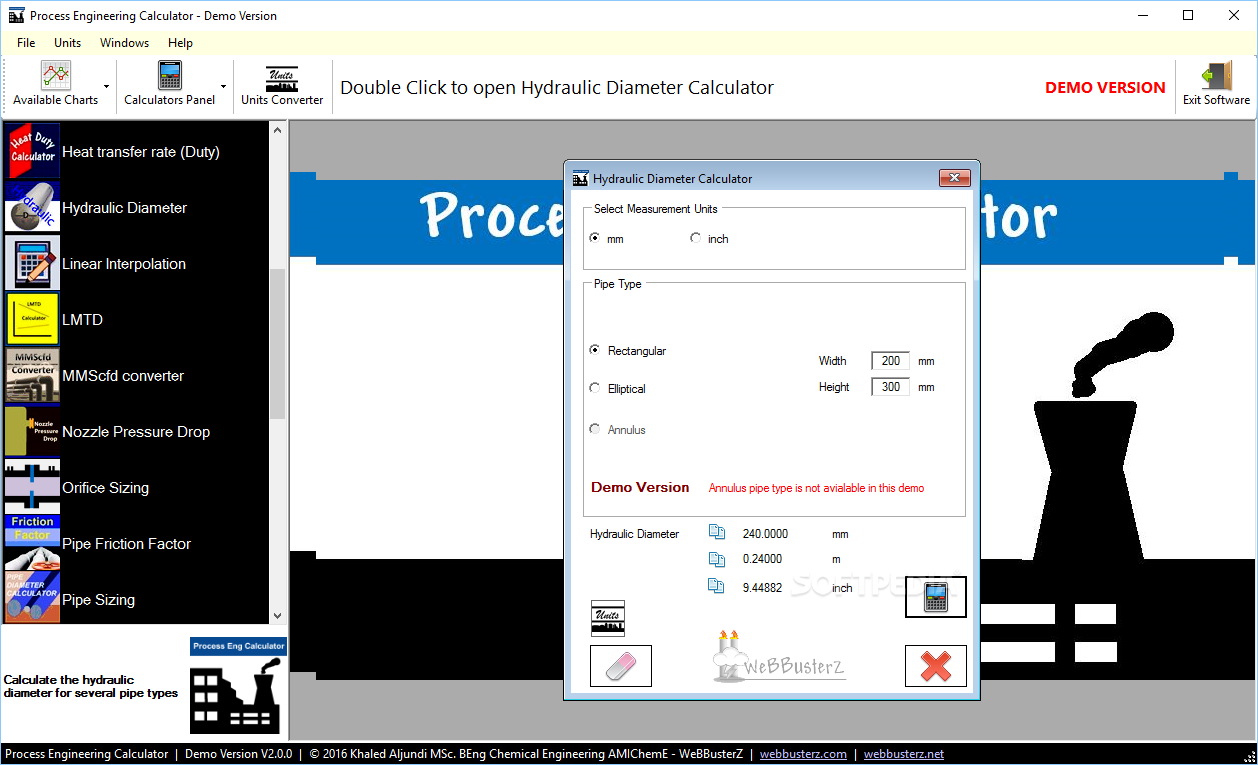Image resolution: width=1258 pixels, height=765 pixels.
Task: Expand the Available Charts dropdown arrow
Action: pos(107,87)
